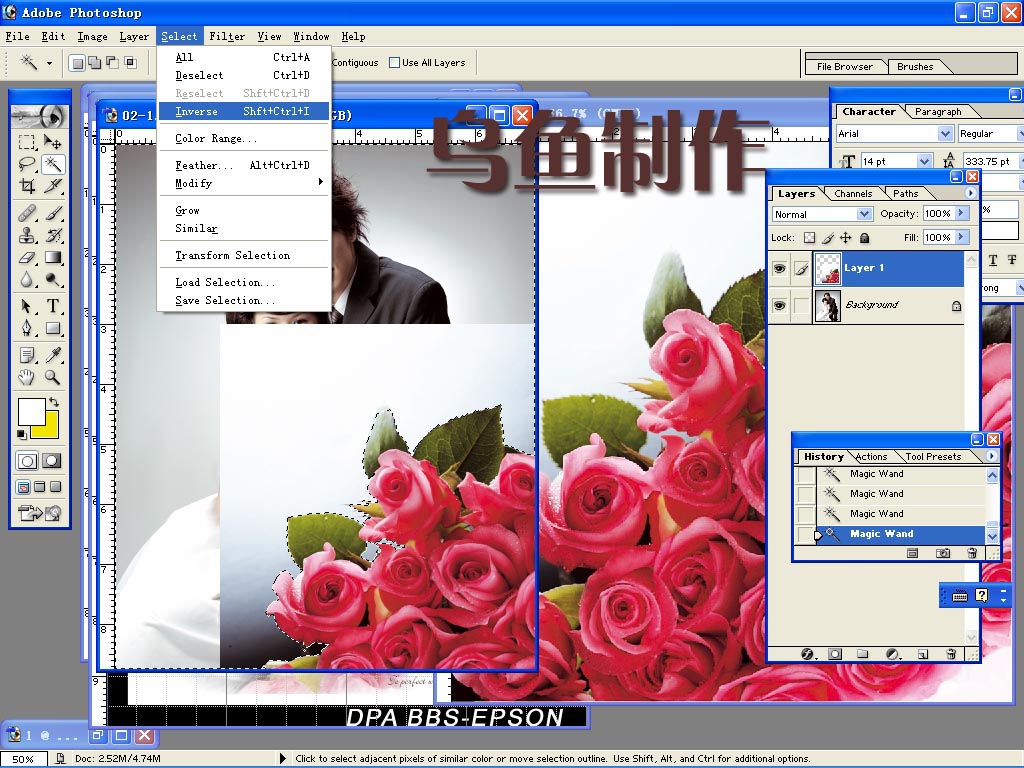1024x768 pixels.
Task: Toggle lock position in Layers panel
Action: click(x=846, y=238)
